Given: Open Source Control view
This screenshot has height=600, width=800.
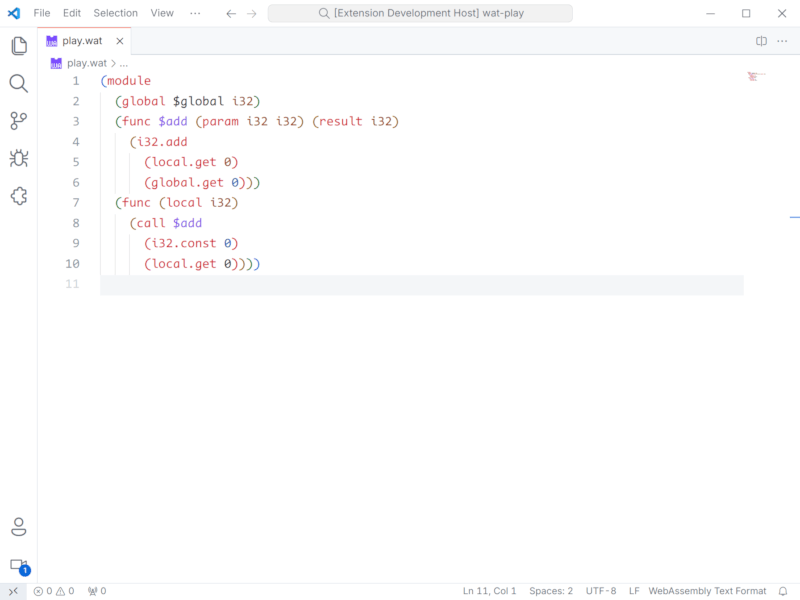Looking at the screenshot, I should point(18,121).
